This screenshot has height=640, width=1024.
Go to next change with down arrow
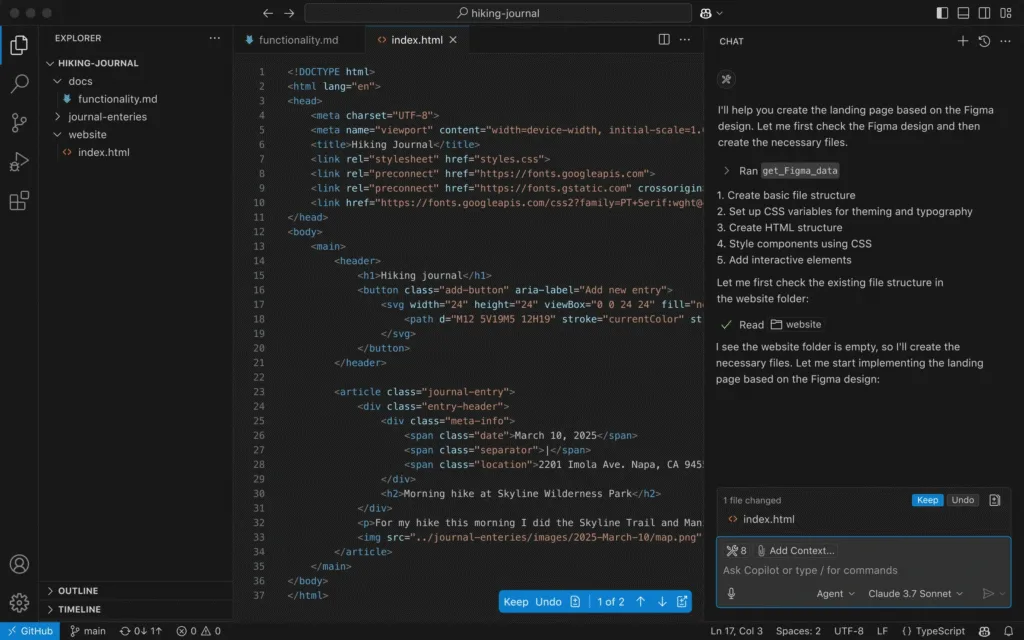662,602
